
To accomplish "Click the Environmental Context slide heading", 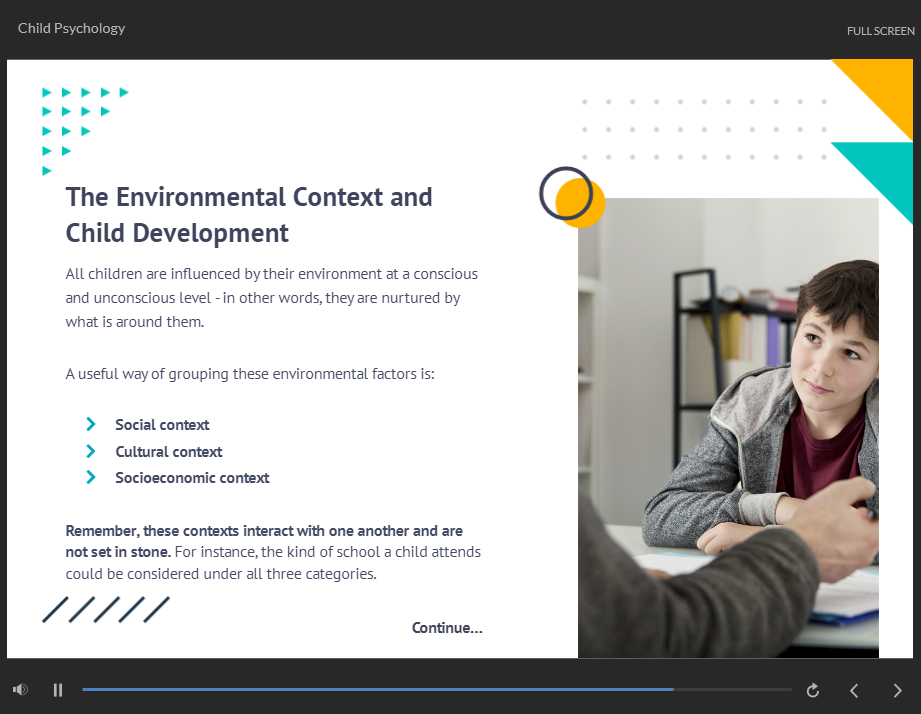I will (x=249, y=214).
